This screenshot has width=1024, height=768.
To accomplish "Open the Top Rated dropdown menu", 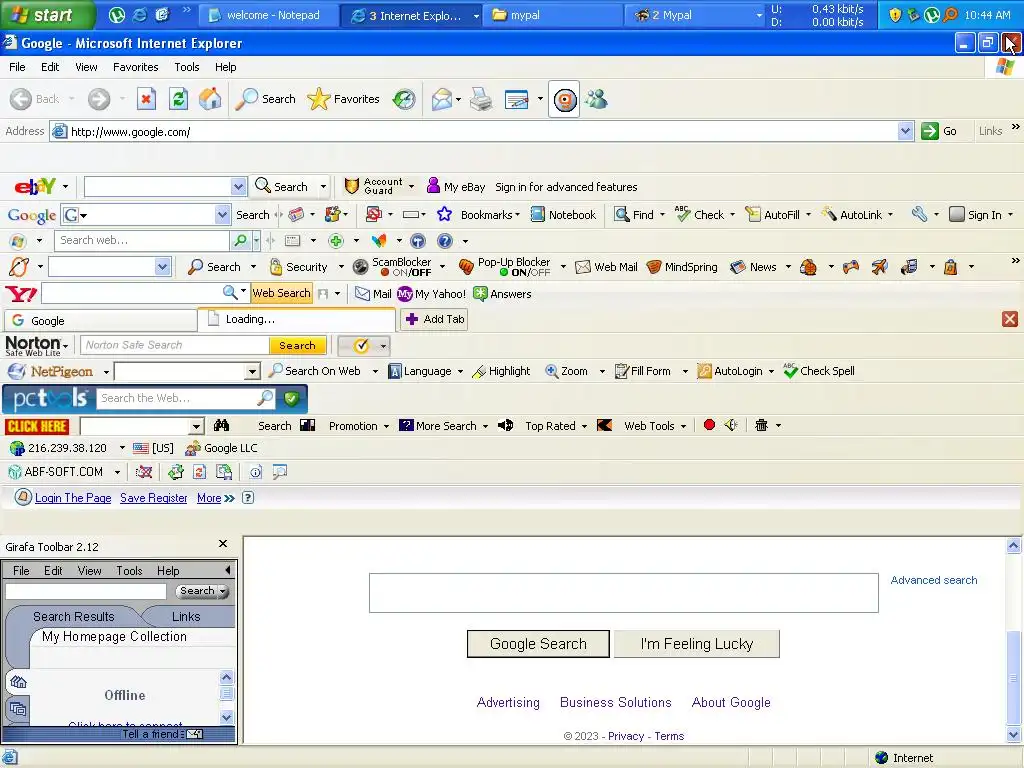I will [x=556, y=426].
